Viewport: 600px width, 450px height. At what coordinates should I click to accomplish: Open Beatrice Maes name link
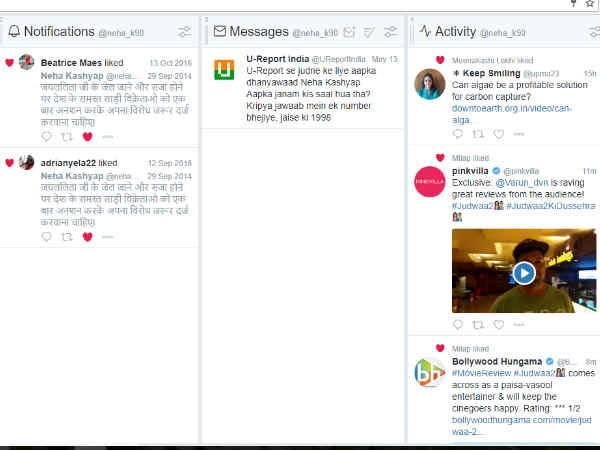tap(71, 63)
